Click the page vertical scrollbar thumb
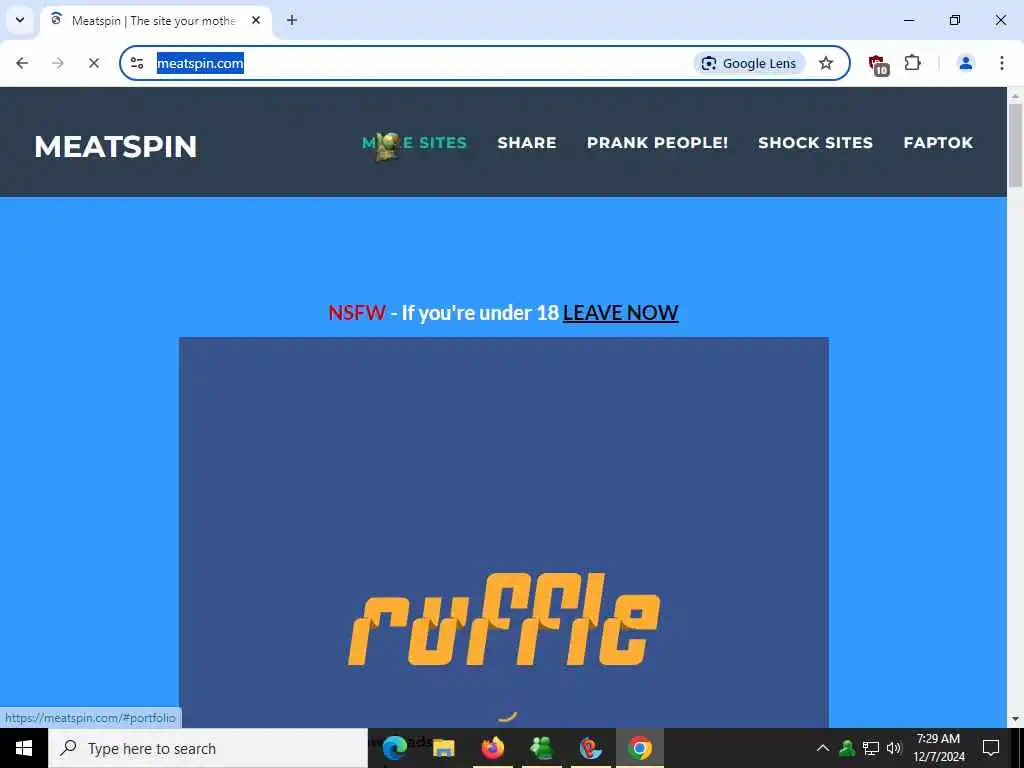The height and width of the screenshot is (768, 1024). pos(1015,145)
